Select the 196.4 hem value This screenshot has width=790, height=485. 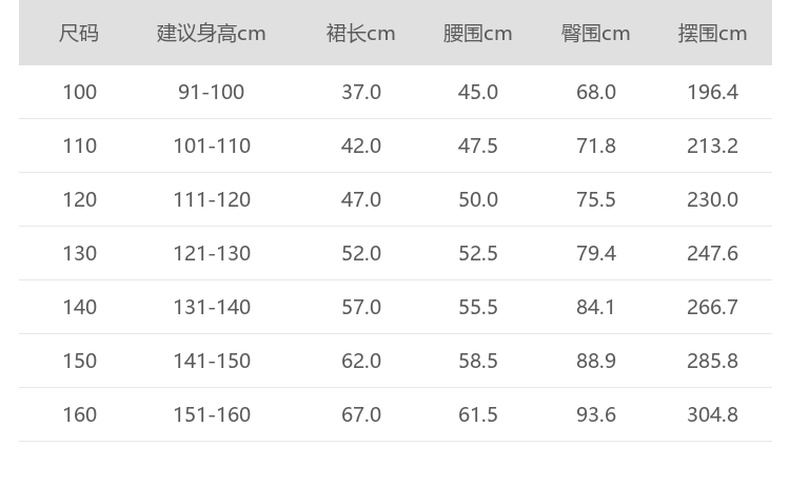pos(712,92)
